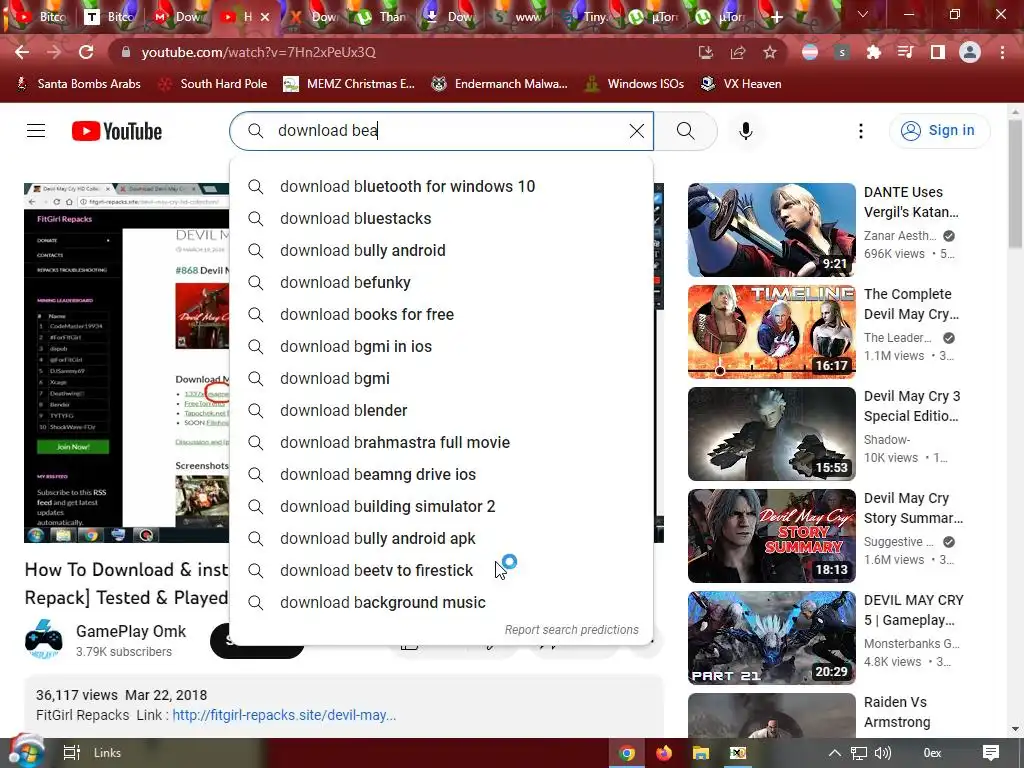Switch to the Tiny tab
Image resolution: width=1024 pixels, height=768 pixels.
click(x=584, y=17)
